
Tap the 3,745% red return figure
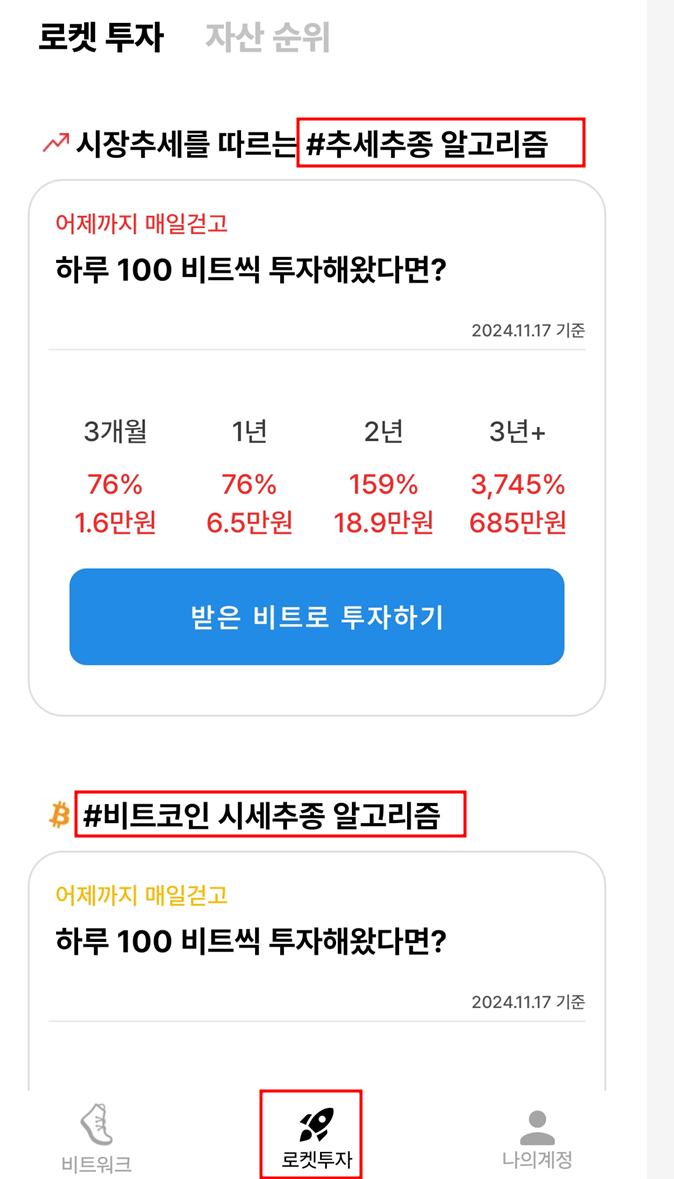click(519, 484)
